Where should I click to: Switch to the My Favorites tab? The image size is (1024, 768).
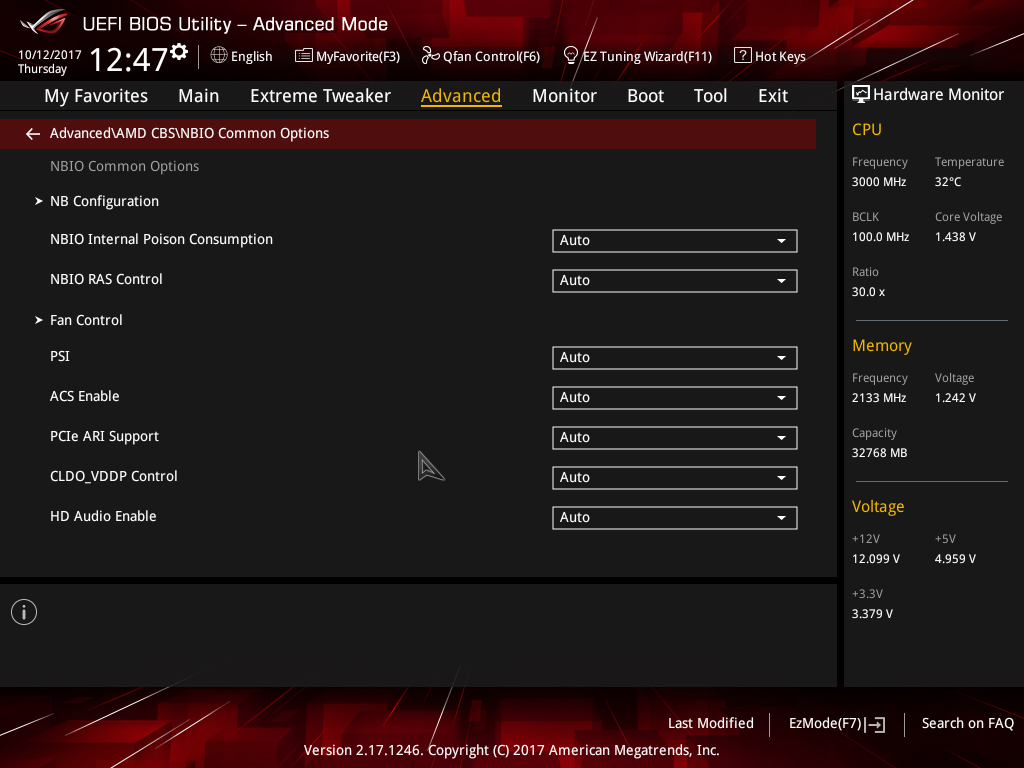[96, 96]
